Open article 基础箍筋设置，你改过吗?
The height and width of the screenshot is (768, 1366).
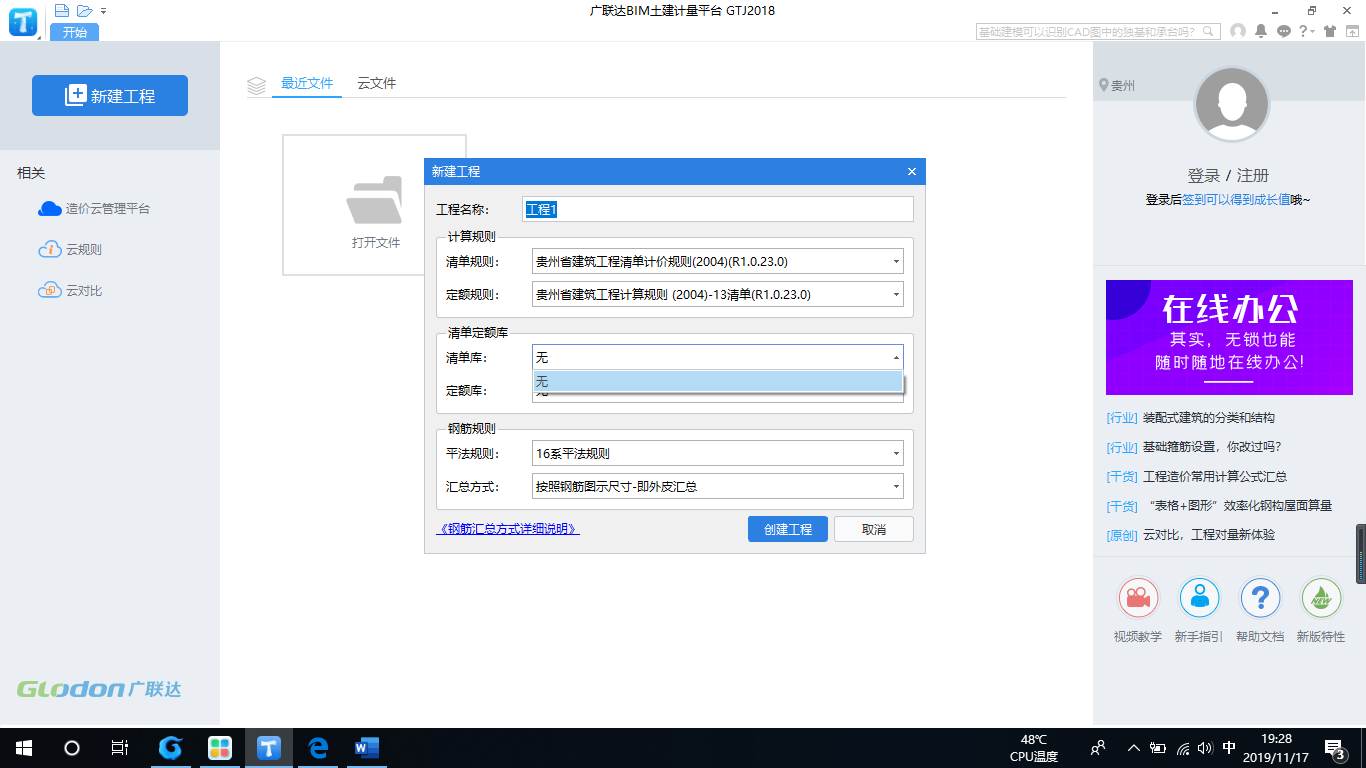(x=1211, y=447)
